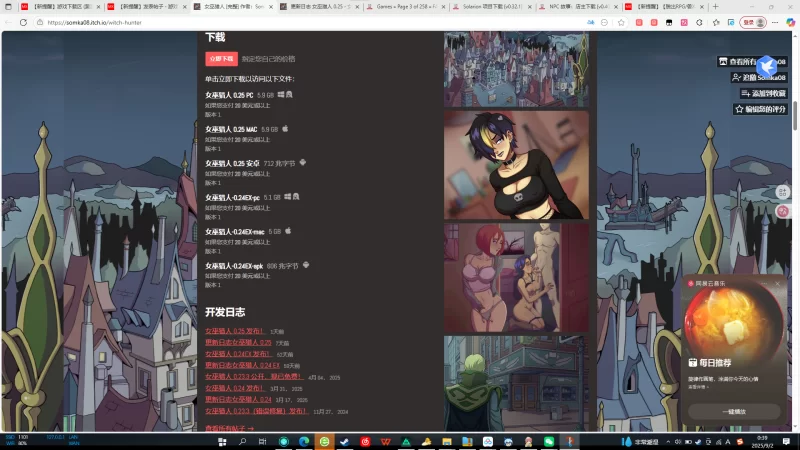Click Android icon beside 0.25 安卓 file
This screenshot has width=800, height=450.
(x=303, y=163)
